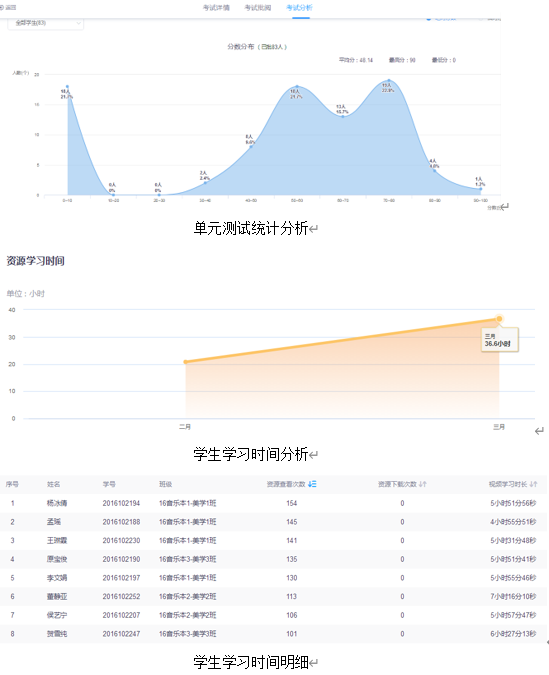Click the 三月 data point on the orange line
The image size is (549, 675).
(499, 319)
